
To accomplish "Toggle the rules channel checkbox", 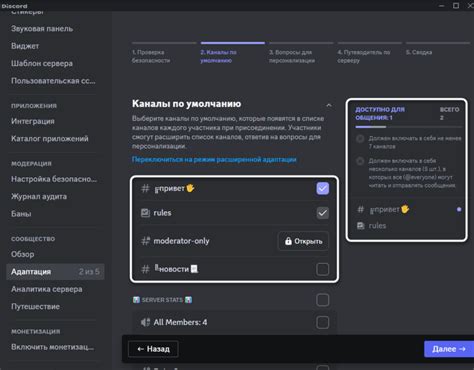I will (x=322, y=213).
